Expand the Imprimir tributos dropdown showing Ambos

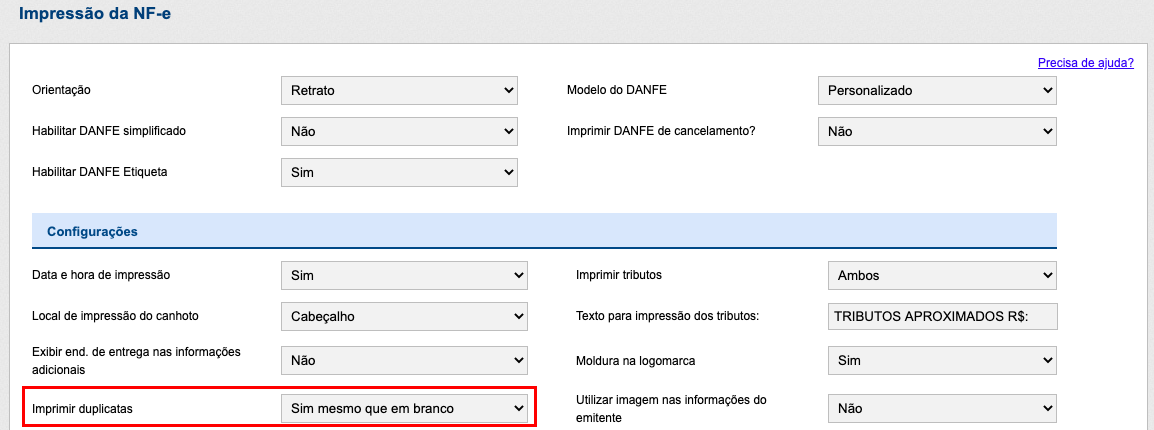pos(942,275)
